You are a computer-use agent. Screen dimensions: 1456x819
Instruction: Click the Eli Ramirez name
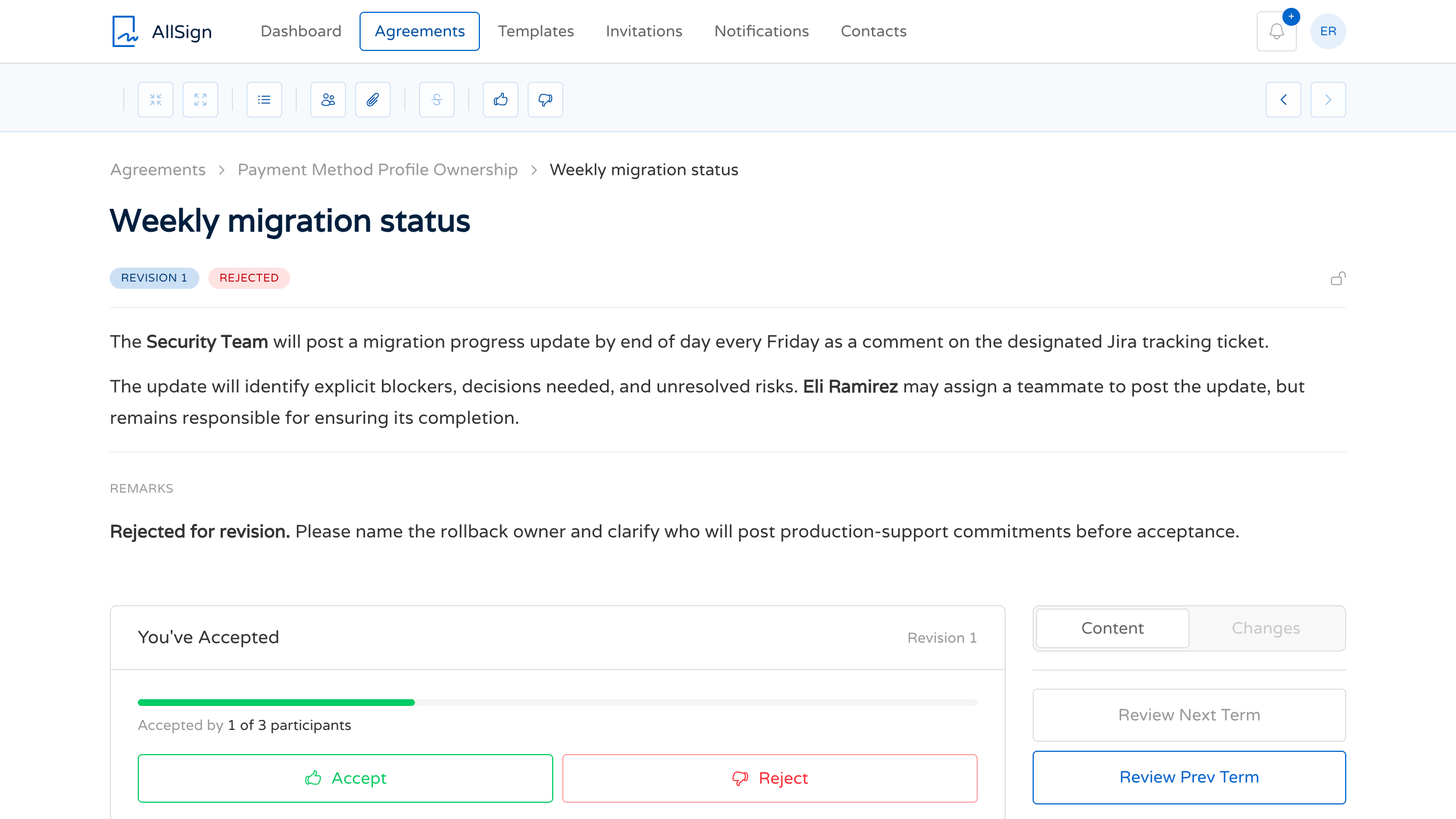click(850, 386)
